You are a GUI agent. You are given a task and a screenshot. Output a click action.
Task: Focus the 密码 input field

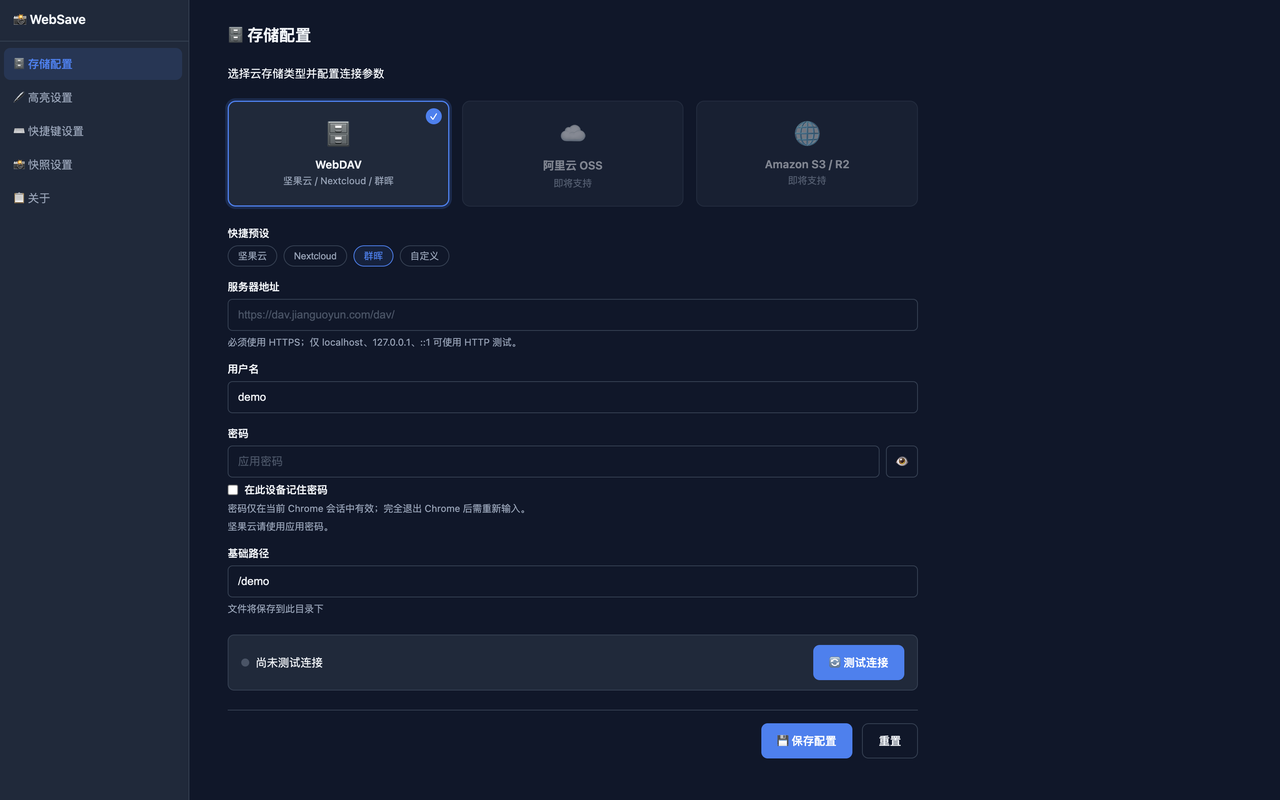click(x=553, y=461)
